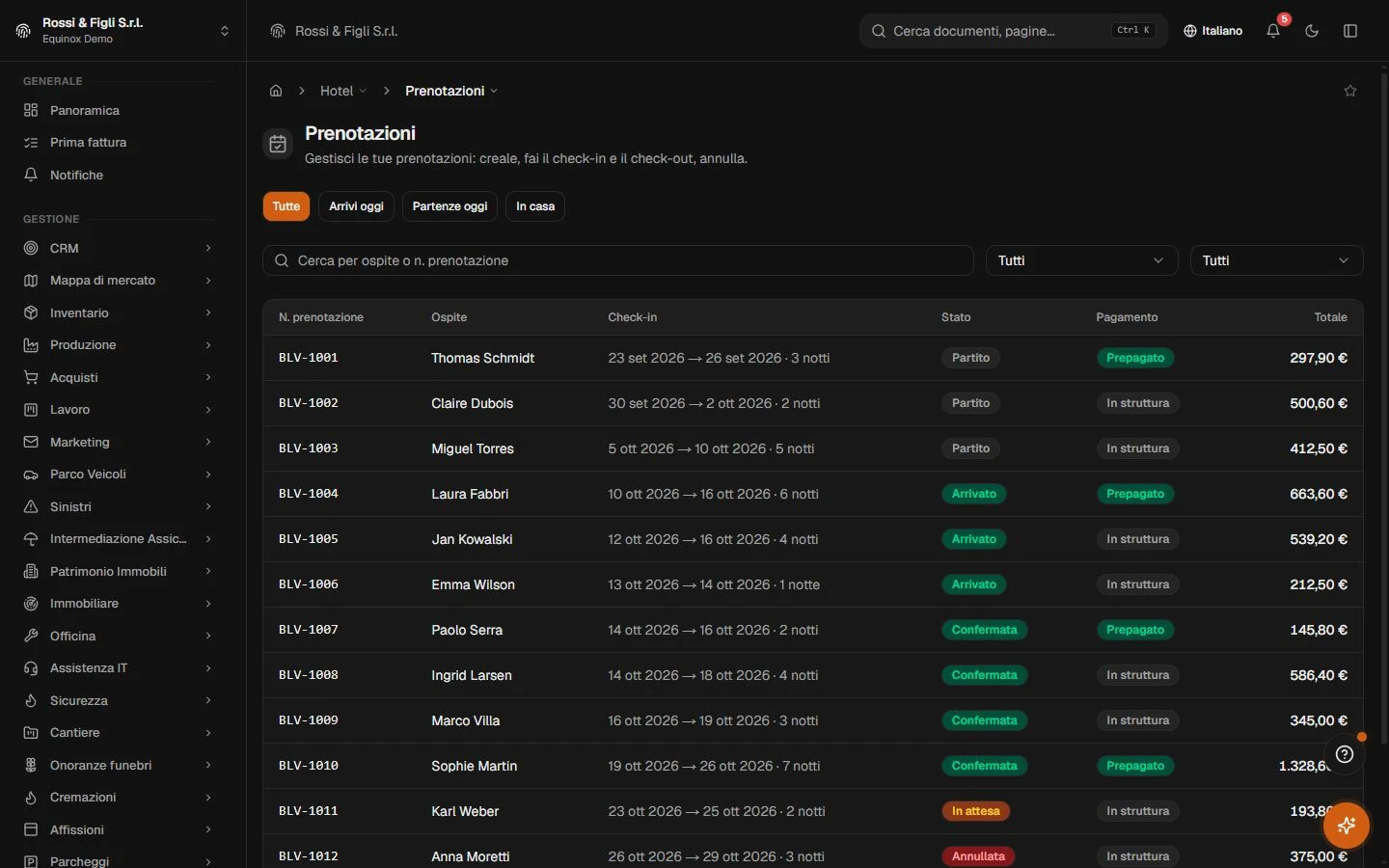Click the home breadcrumb icon
The height and width of the screenshot is (868, 1389).
click(276, 91)
